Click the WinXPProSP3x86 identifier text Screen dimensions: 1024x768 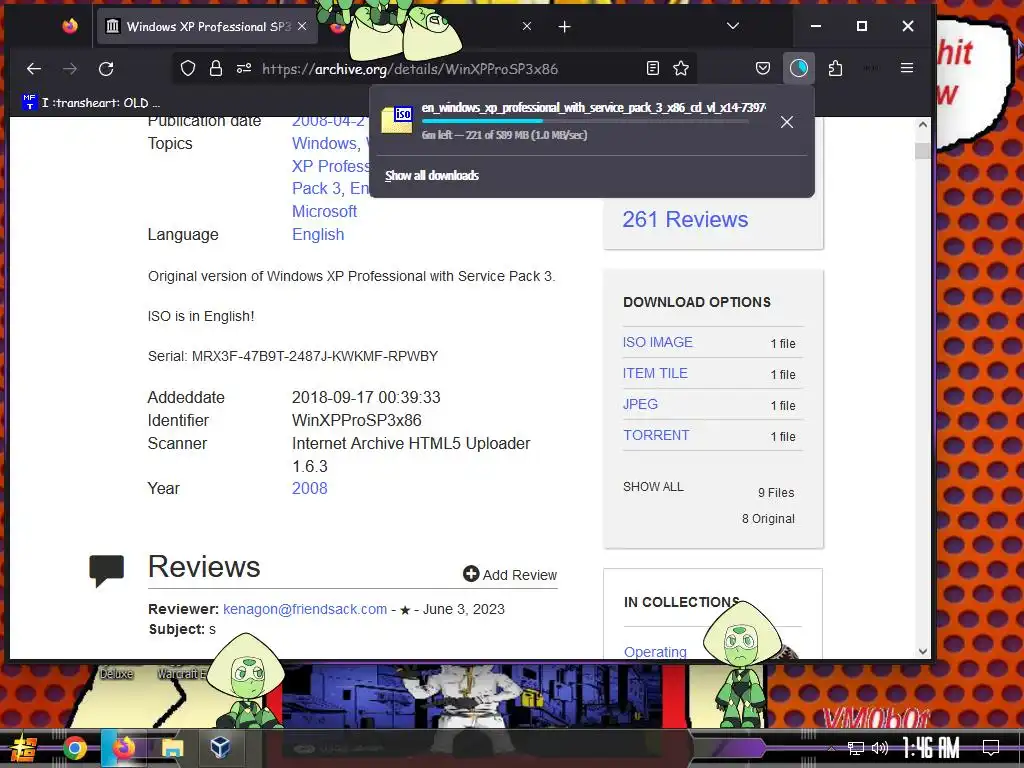click(357, 421)
